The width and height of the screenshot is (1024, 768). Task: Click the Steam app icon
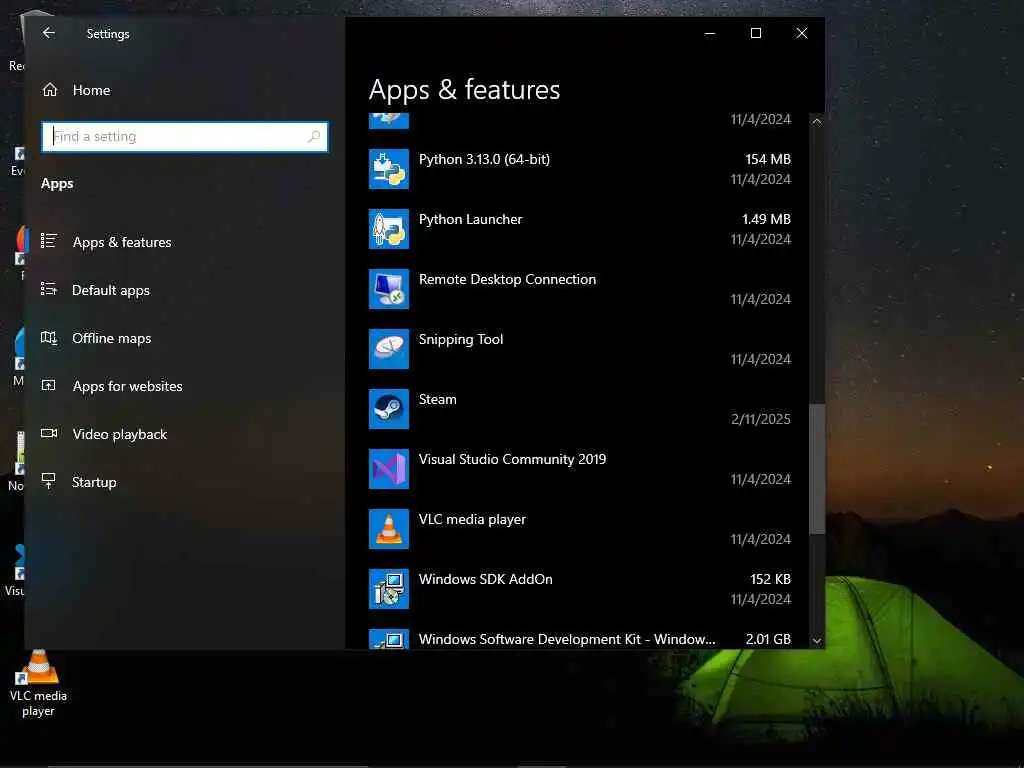(x=389, y=409)
